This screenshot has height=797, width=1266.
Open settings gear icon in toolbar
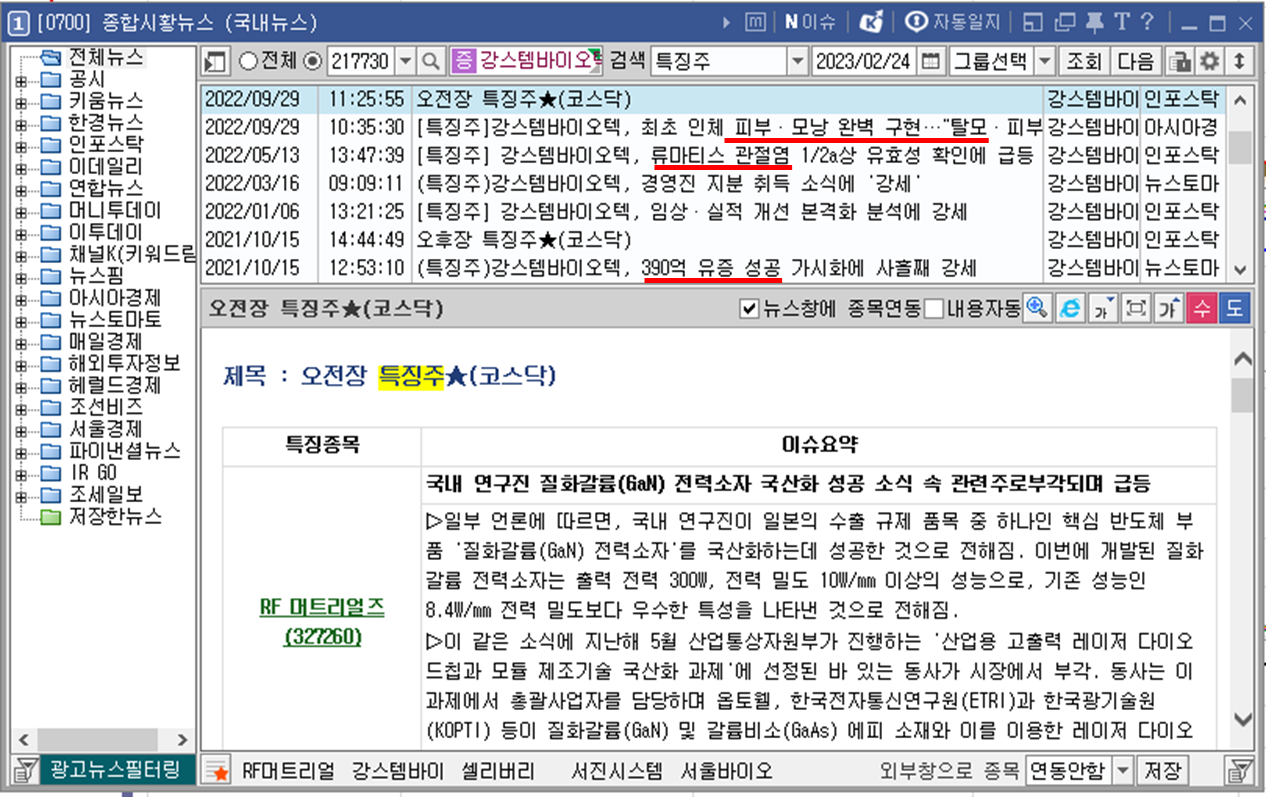click(1210, 61)
